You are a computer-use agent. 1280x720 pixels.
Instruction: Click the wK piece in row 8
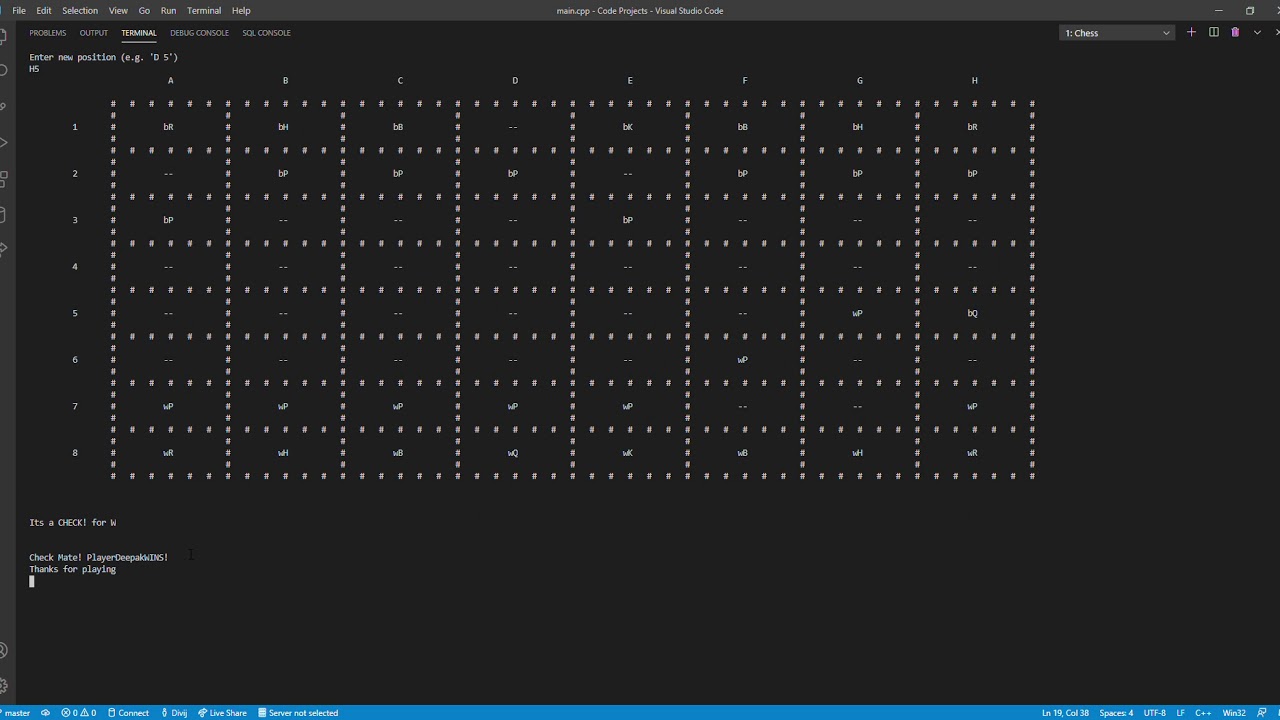pyautogui.click(x=628, y=454)
